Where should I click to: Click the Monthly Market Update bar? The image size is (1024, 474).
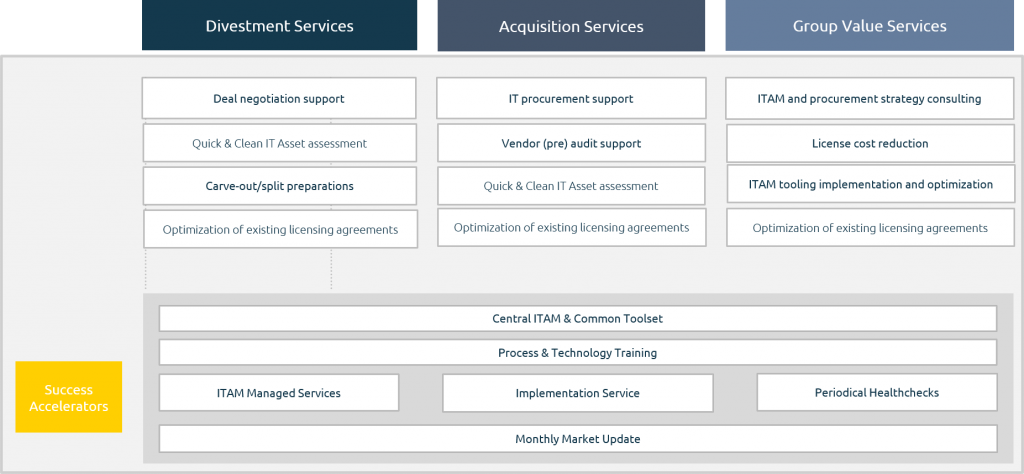tap(578, 439)
